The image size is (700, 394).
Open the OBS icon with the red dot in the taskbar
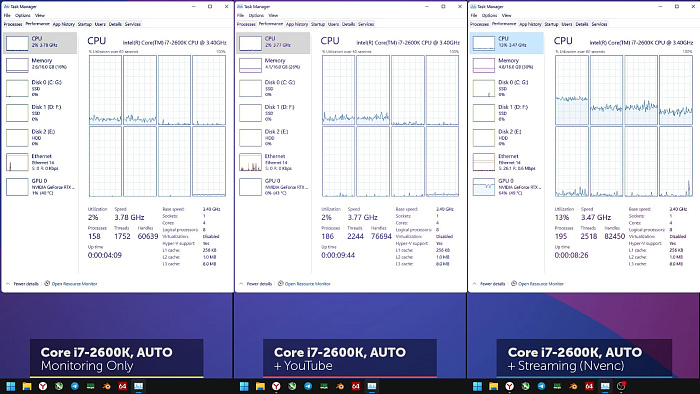[x=621, y=386]
